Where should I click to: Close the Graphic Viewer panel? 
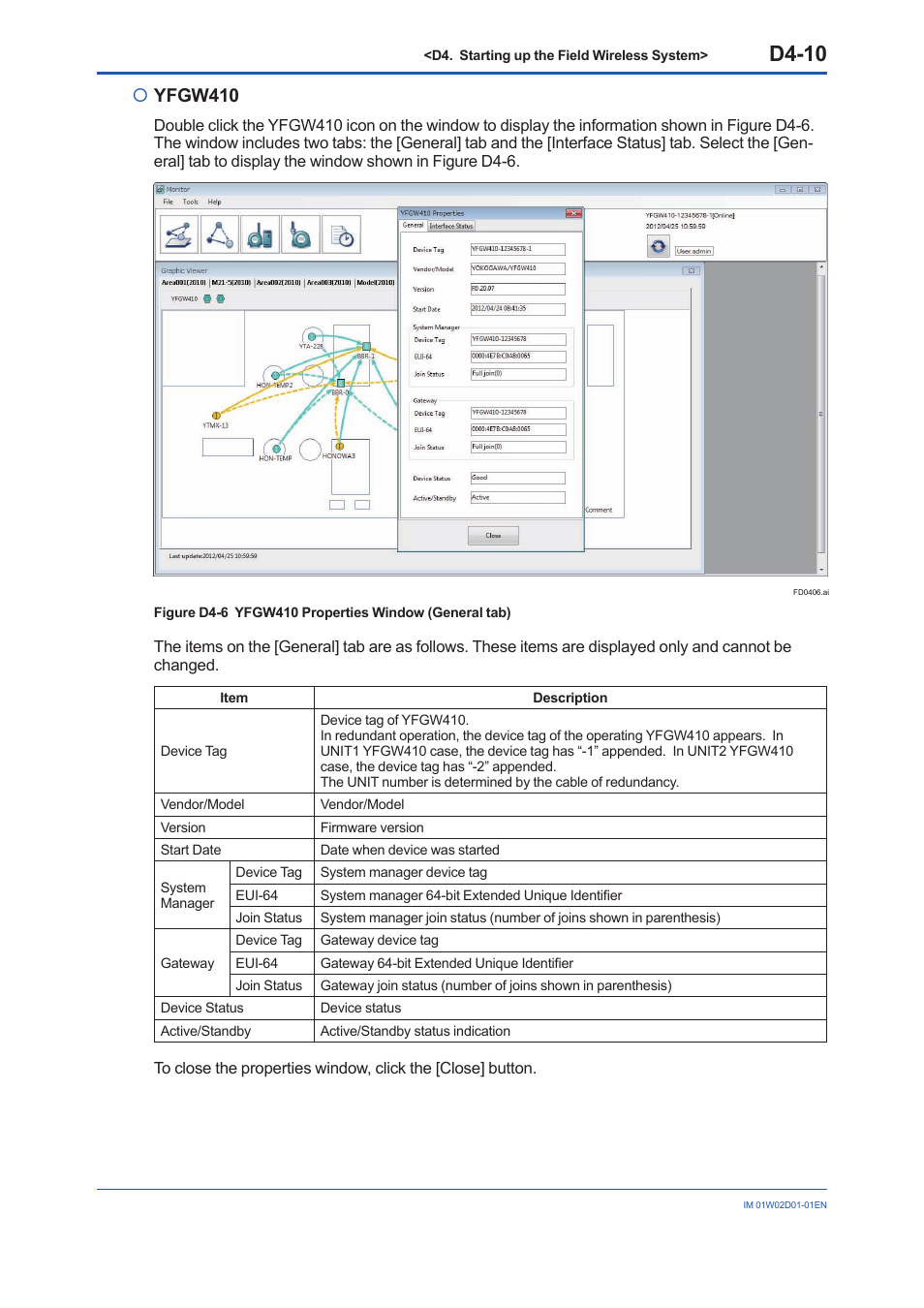[692, 271]
